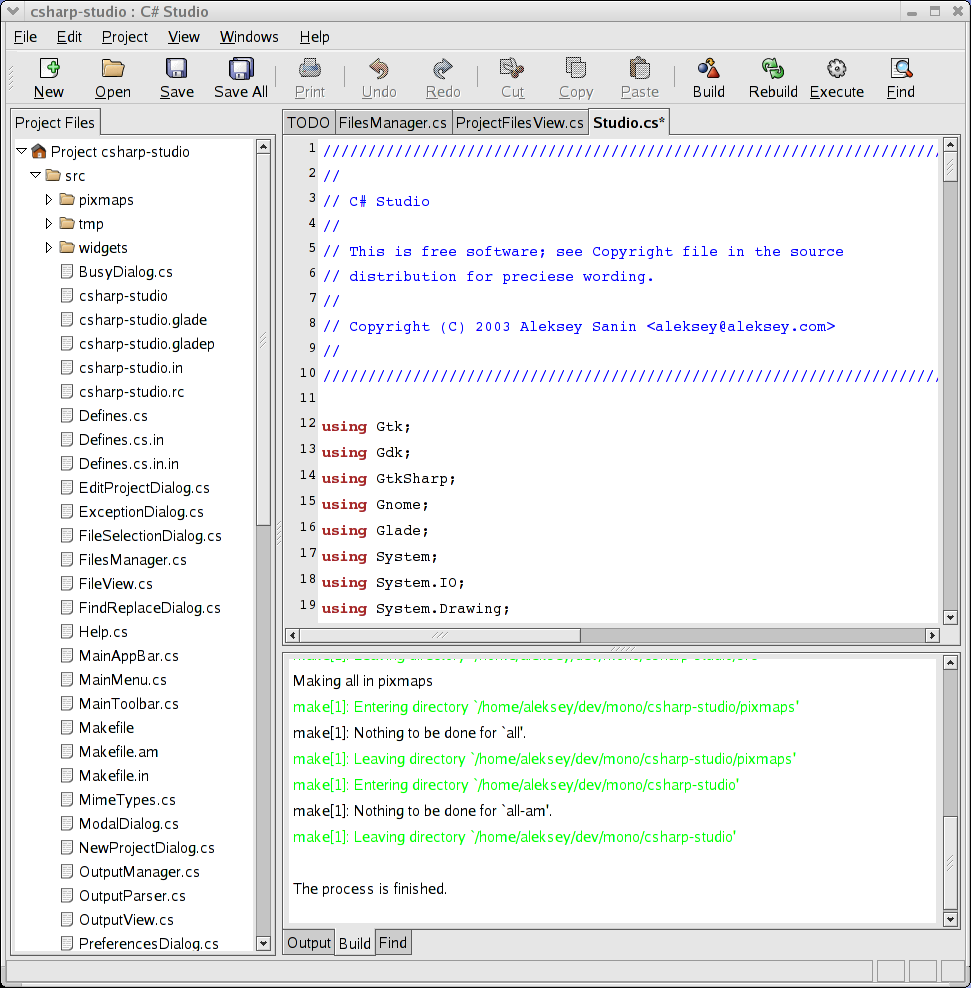Run the program with the Execute icon
Image resolution: width=971 pixels, height=988 pixels.
tap(836, 78)
